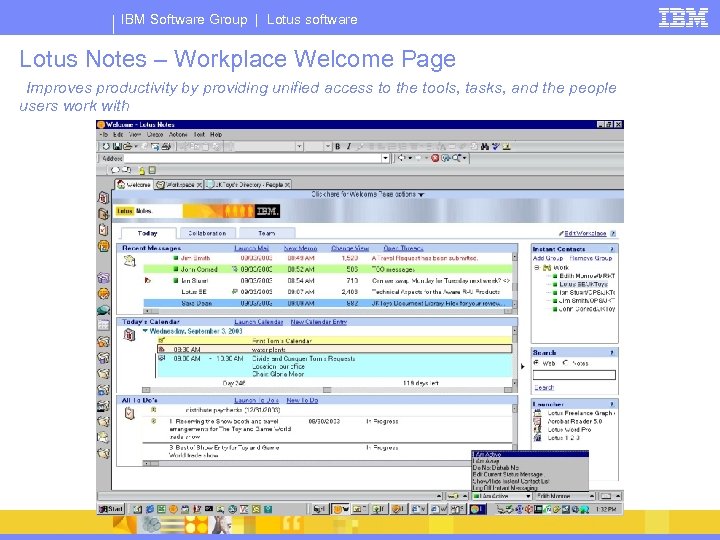The image size is (720, 540).
Task: Click the help icon beside Edit Workplace
Action: [613, 234]
